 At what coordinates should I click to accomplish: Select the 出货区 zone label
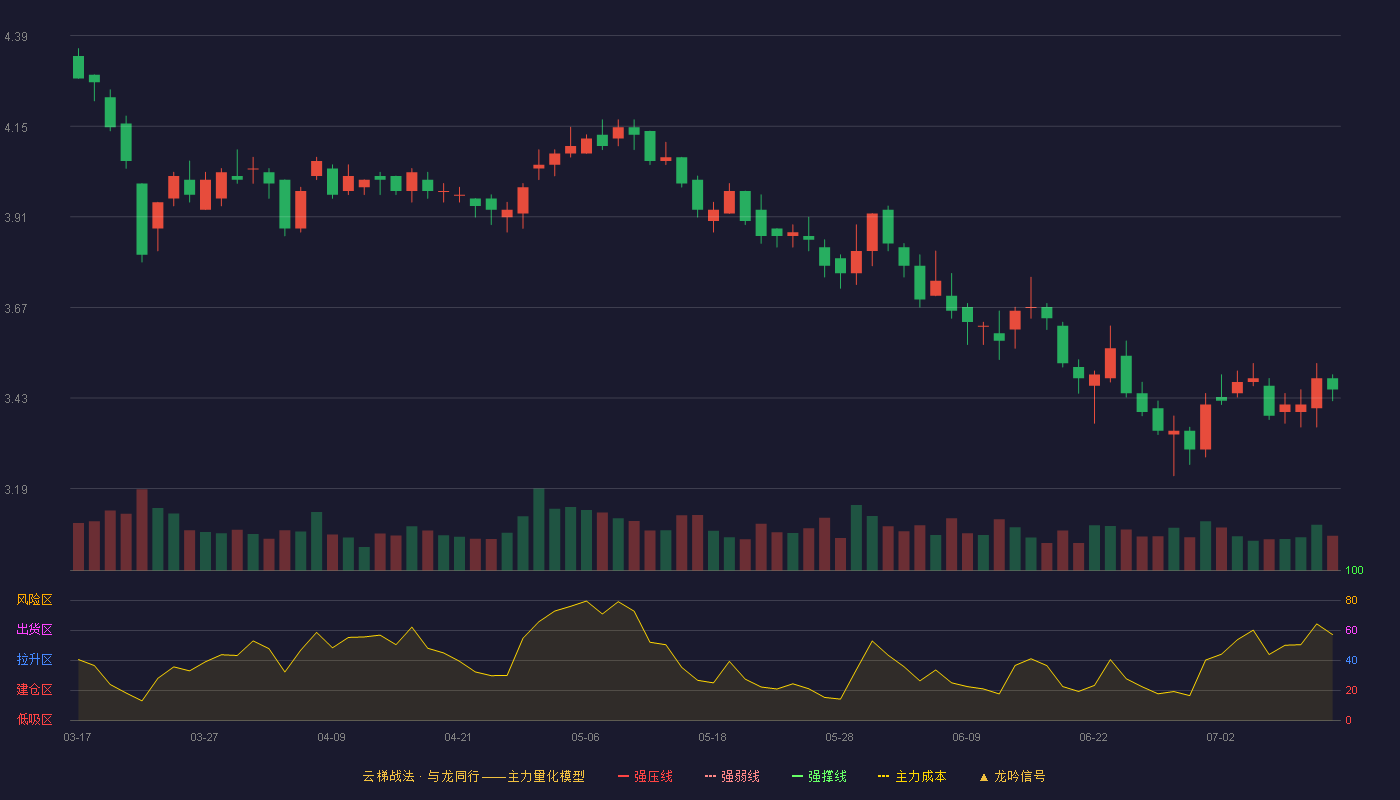[34, 630]
